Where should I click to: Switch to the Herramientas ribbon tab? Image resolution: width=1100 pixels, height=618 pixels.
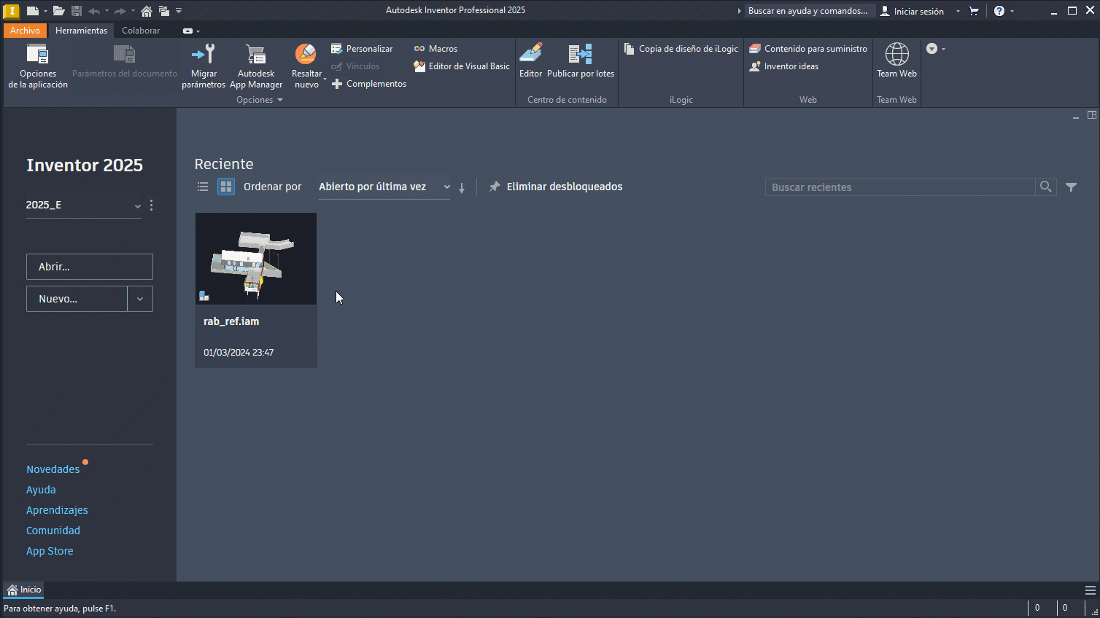tap(81, 31)
